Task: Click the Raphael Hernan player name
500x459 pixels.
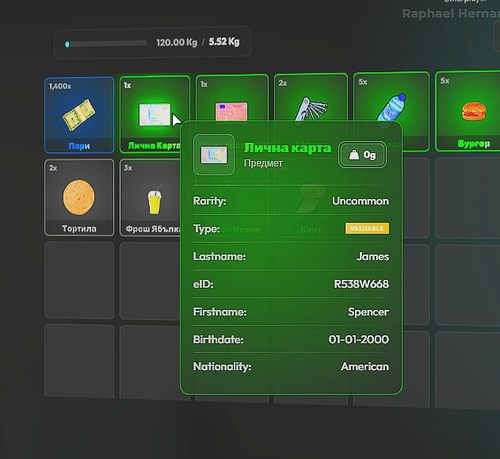Action: [x=451, y=14]
